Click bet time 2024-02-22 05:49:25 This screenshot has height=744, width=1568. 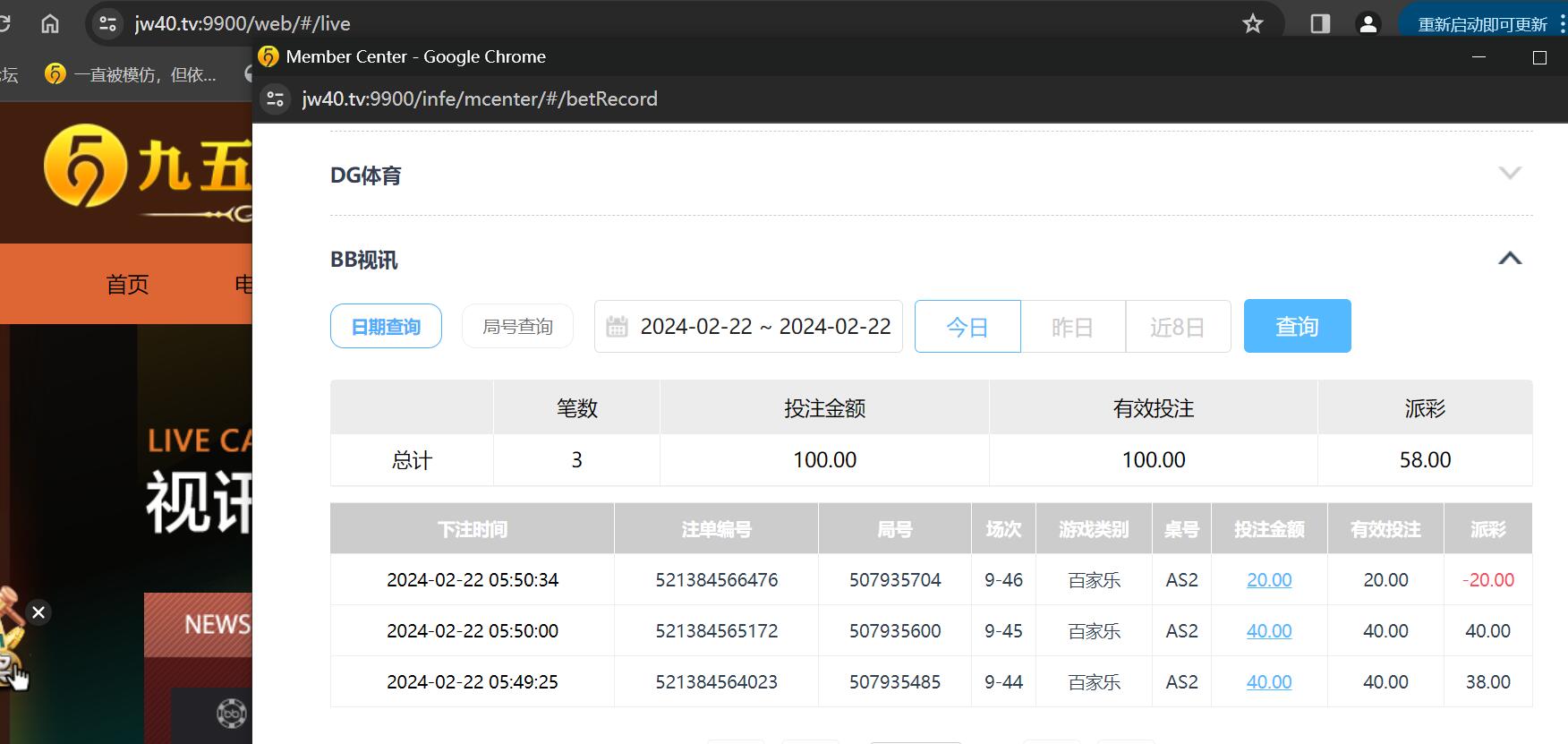point(473,681)
